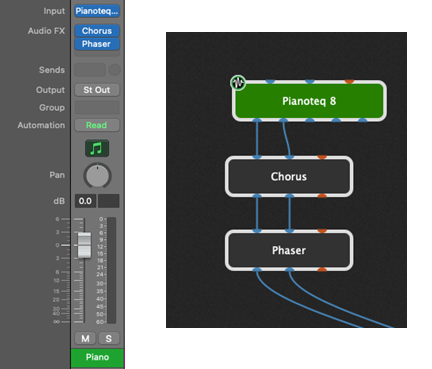This screenshot has width=432, height=369.
Task: Click the orange port at the bottom of Chorus
Action: (x=322, y=196)
